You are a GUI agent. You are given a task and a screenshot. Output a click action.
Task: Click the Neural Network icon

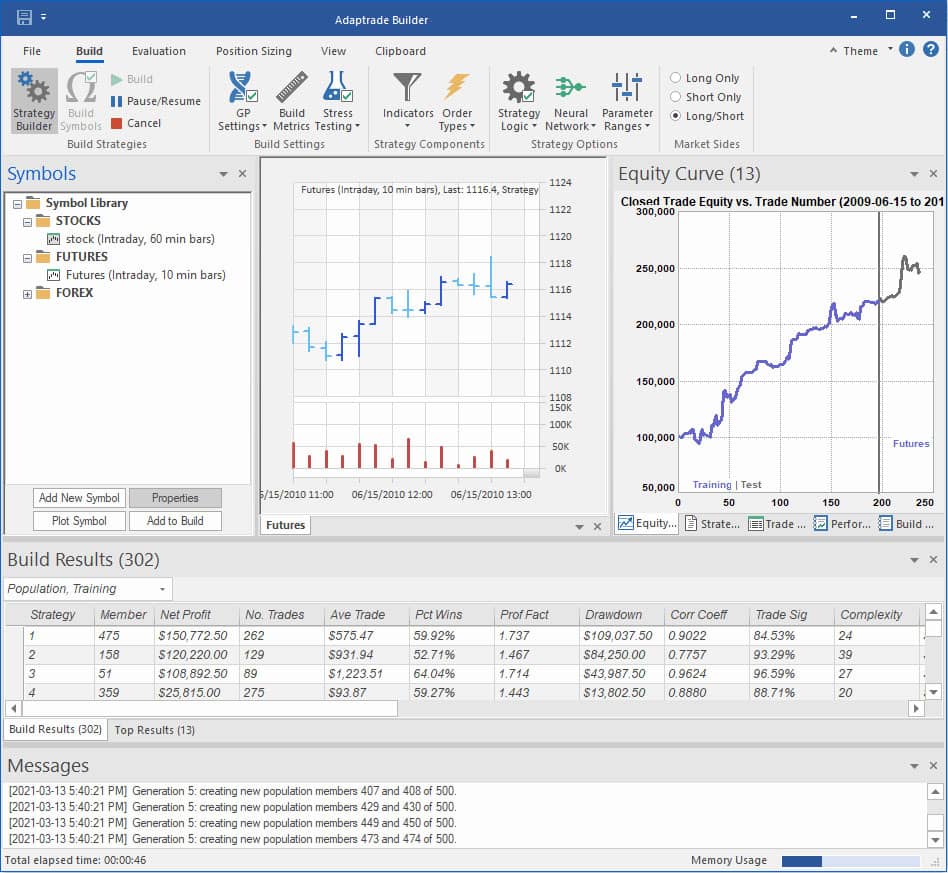point(571,90)
